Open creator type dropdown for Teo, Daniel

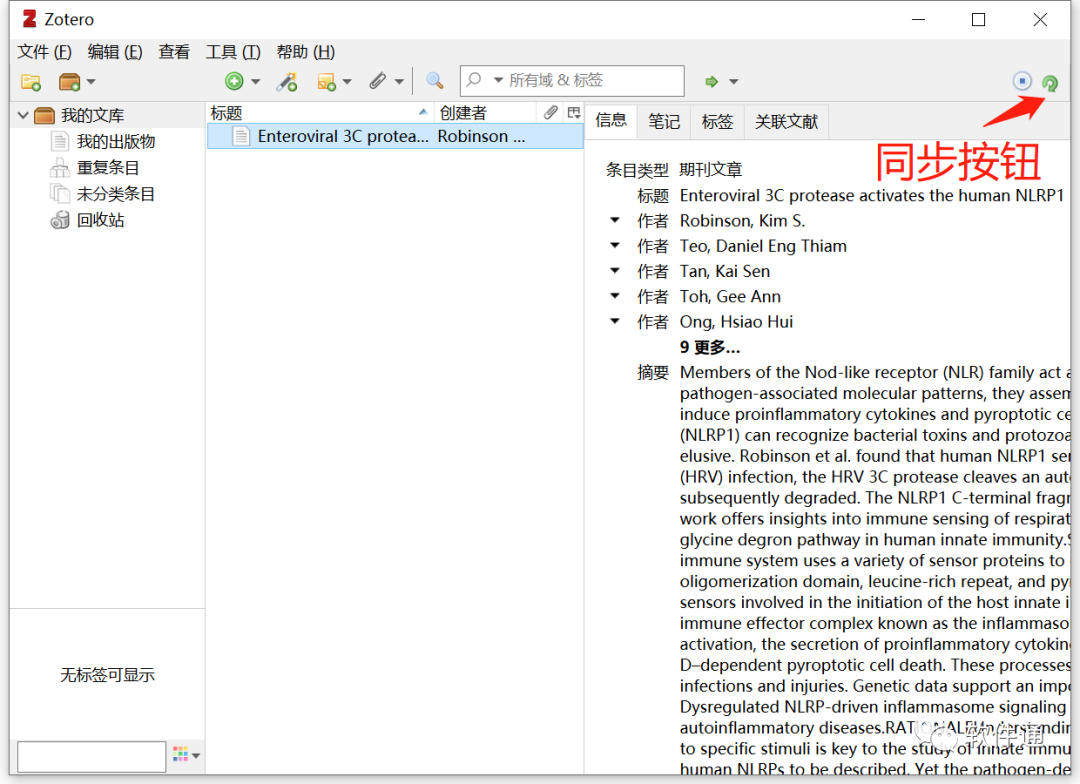click(615, 245)
